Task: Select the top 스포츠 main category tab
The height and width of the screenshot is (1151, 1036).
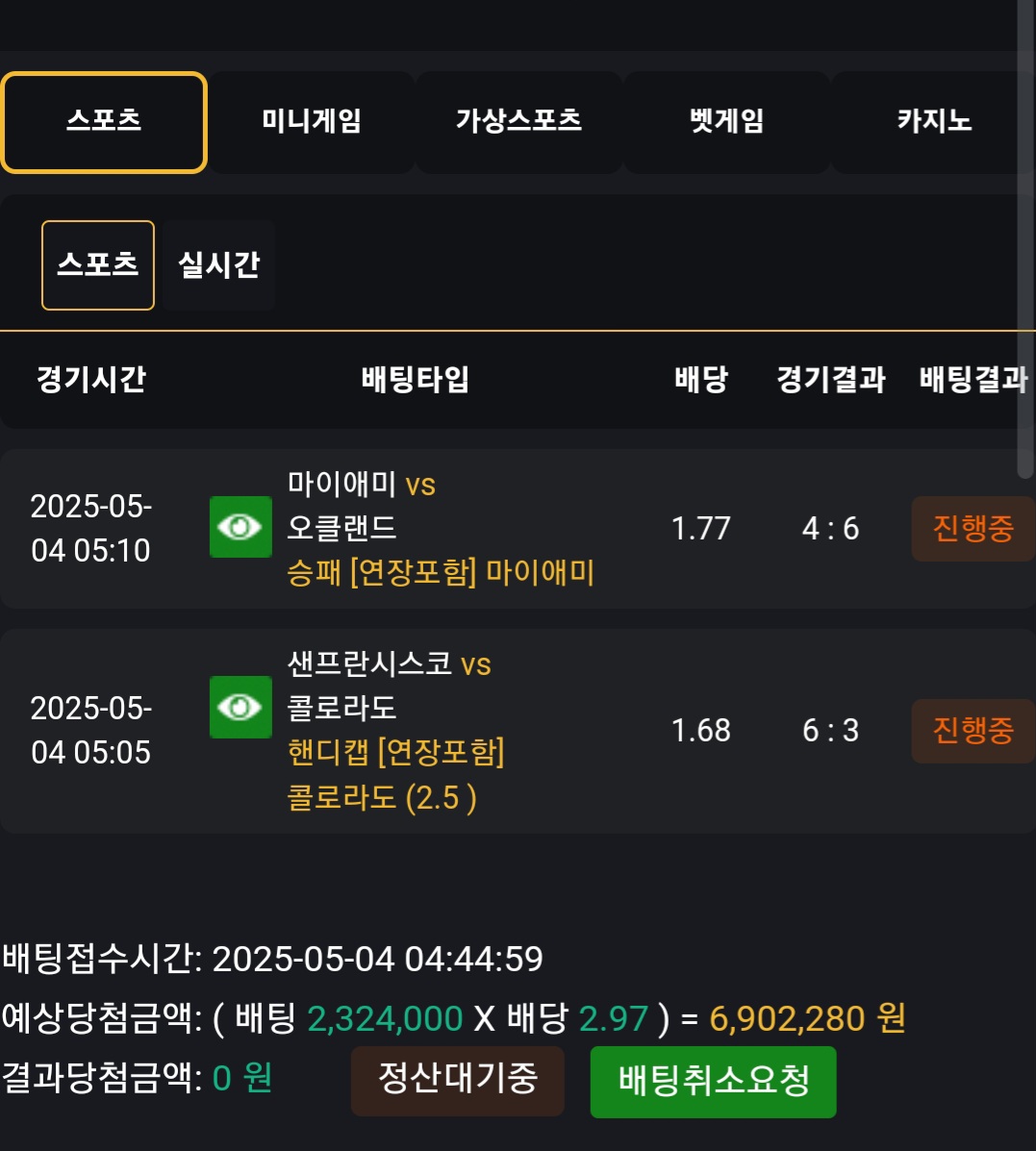Action: click(x=104, y=122)
